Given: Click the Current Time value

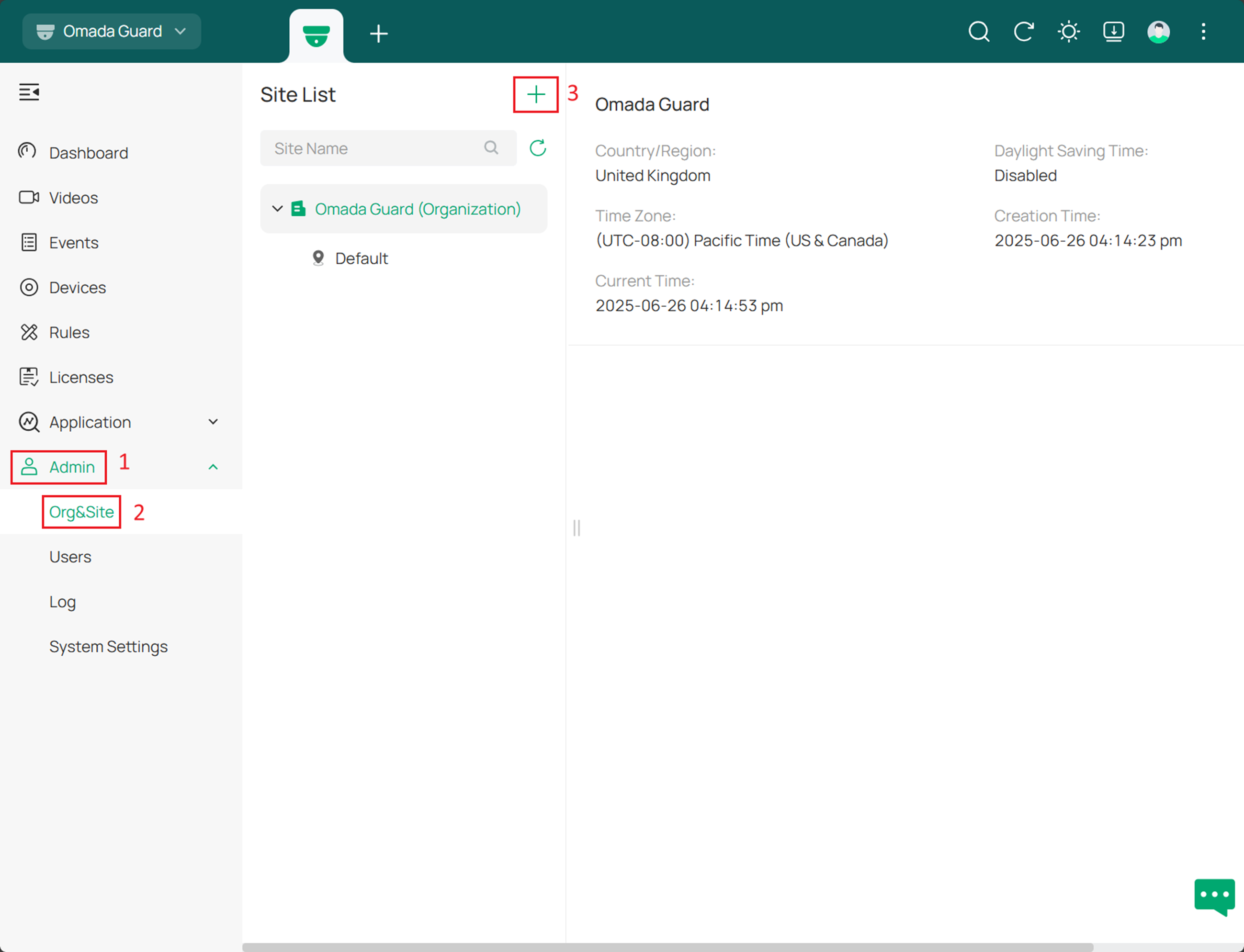Looking at the screenshot, I should coord(689,305).
